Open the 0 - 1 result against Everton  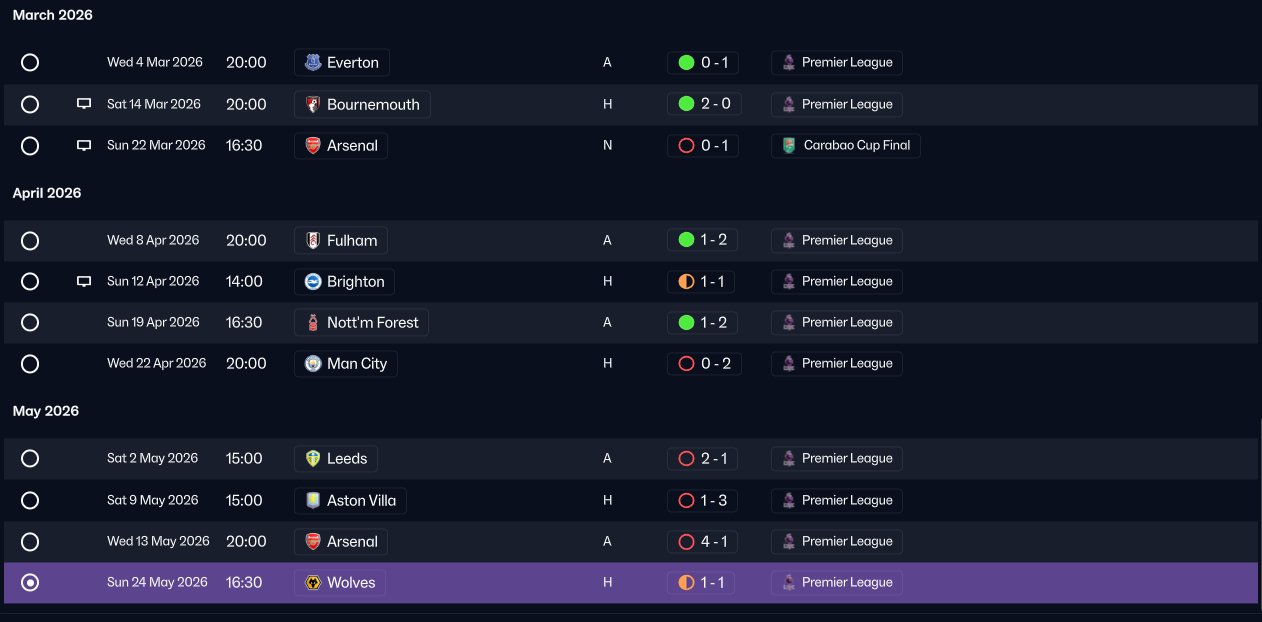[703, 63]
